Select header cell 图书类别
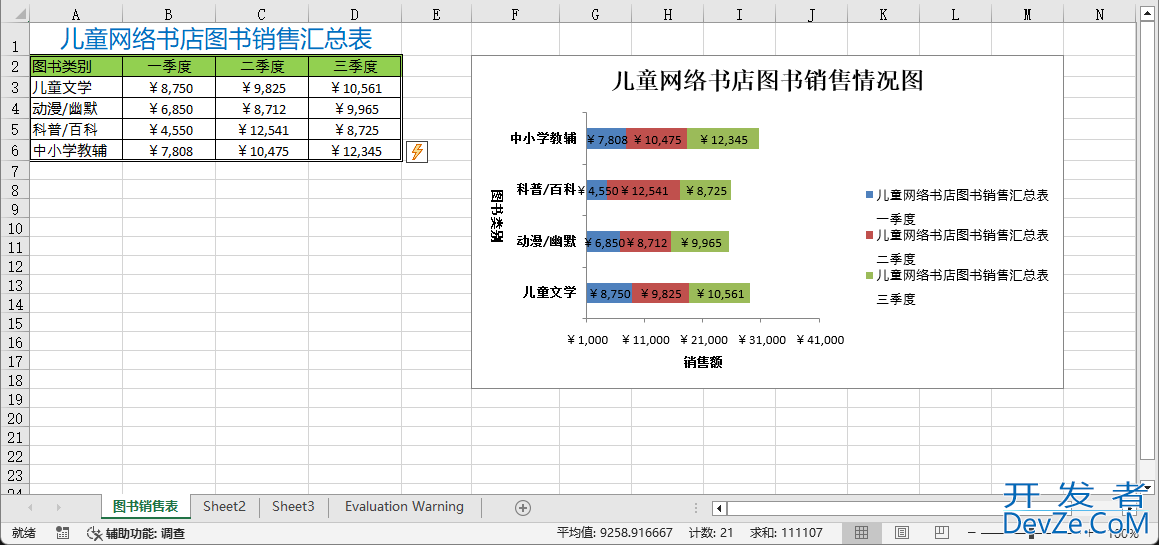 pyautogui.click(x=76, y=67)
